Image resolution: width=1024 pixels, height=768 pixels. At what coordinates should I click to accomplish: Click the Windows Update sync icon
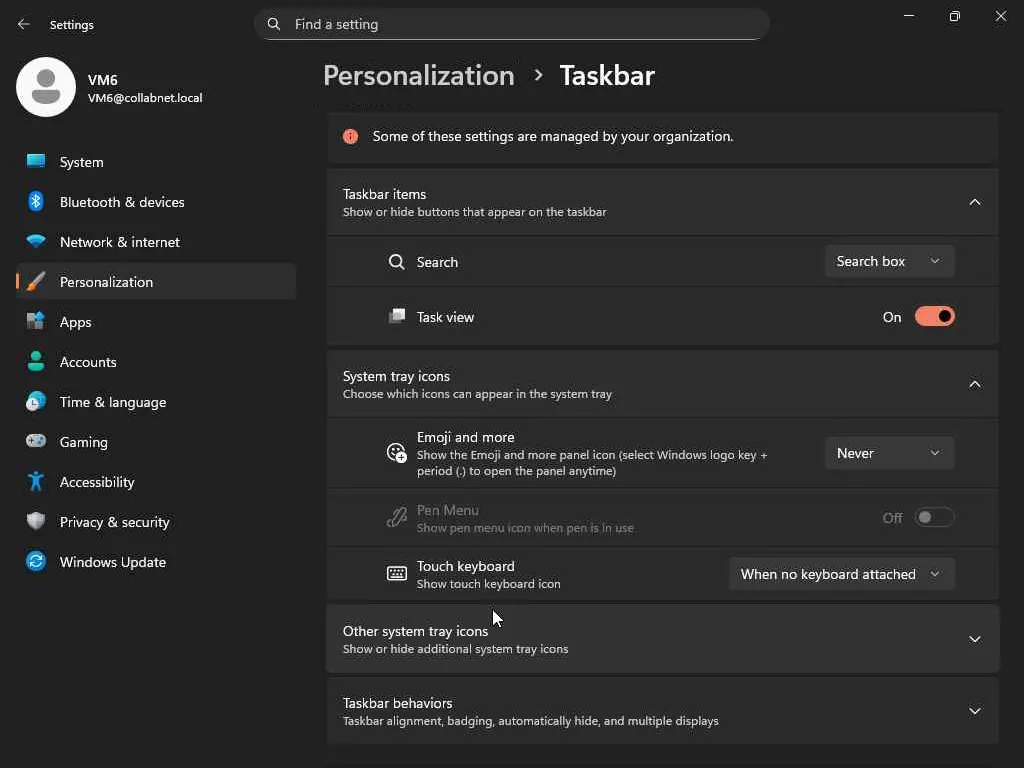[x=36, y=562]
